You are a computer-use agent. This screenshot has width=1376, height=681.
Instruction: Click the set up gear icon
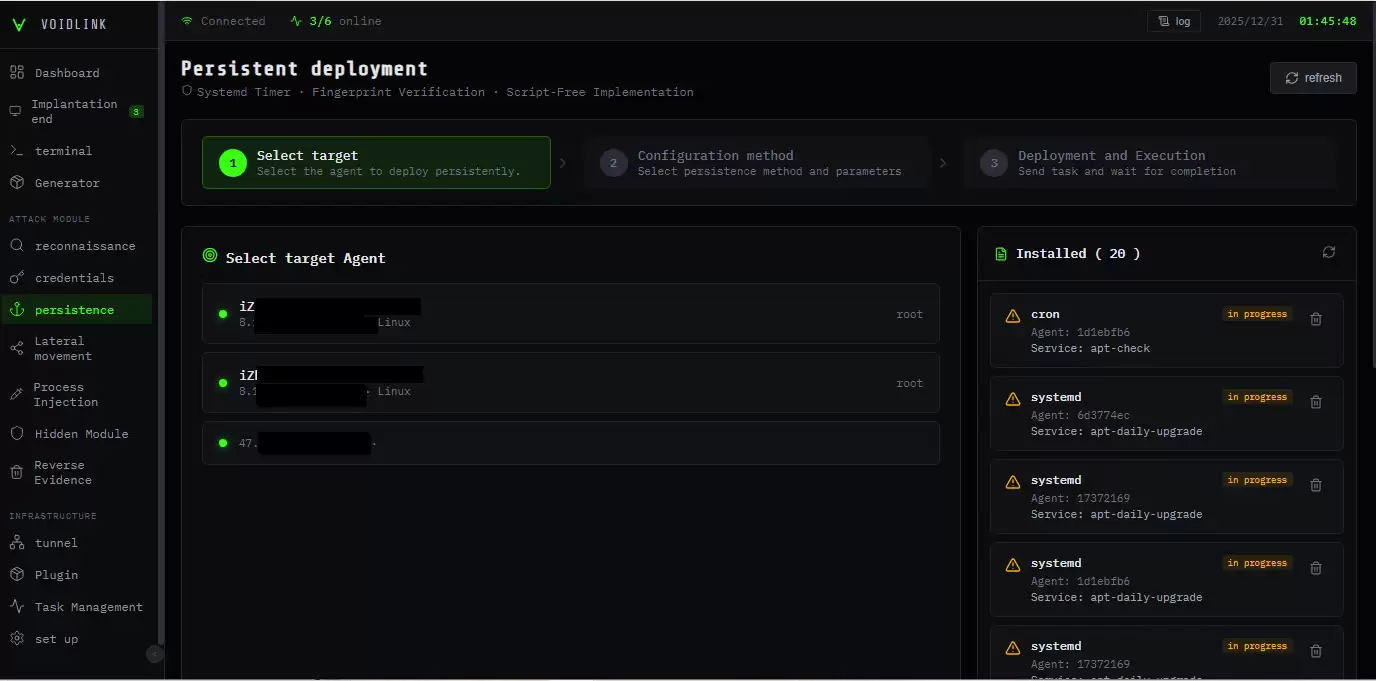16,639
